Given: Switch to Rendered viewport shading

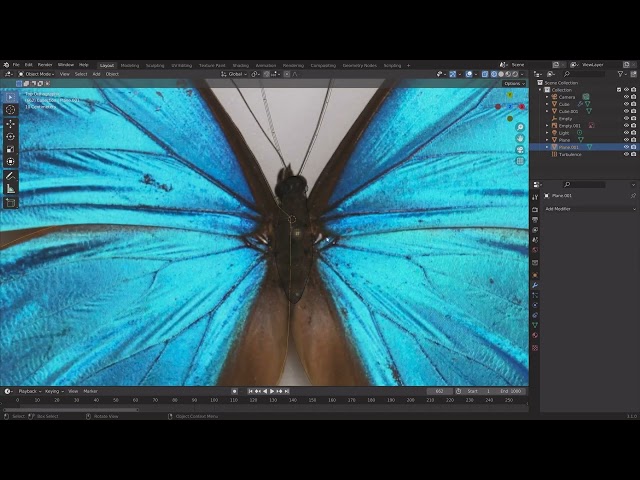Looking at the screenshot, I should 516,74.
